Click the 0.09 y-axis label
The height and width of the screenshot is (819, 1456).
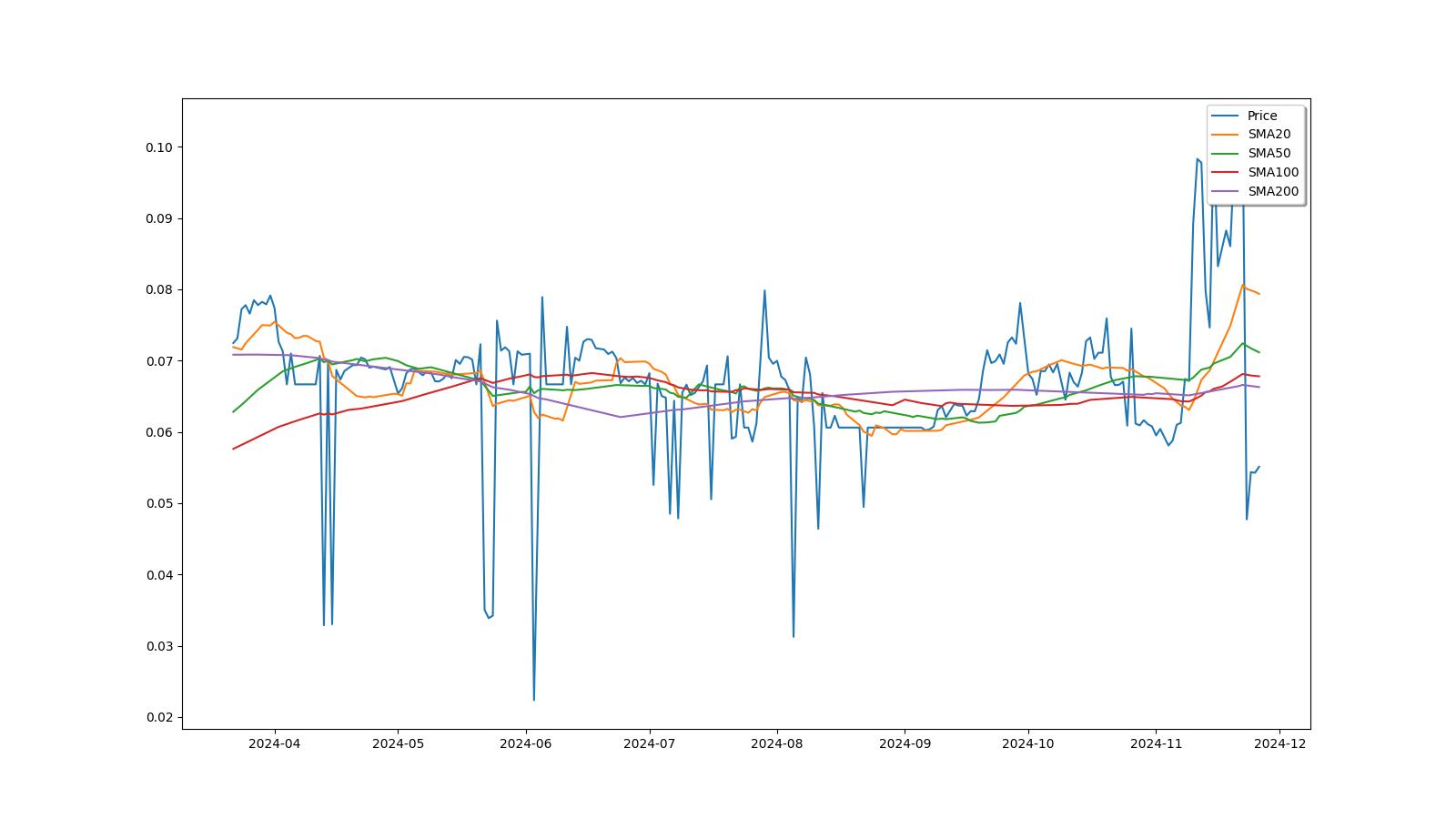[x=159, y=218]
